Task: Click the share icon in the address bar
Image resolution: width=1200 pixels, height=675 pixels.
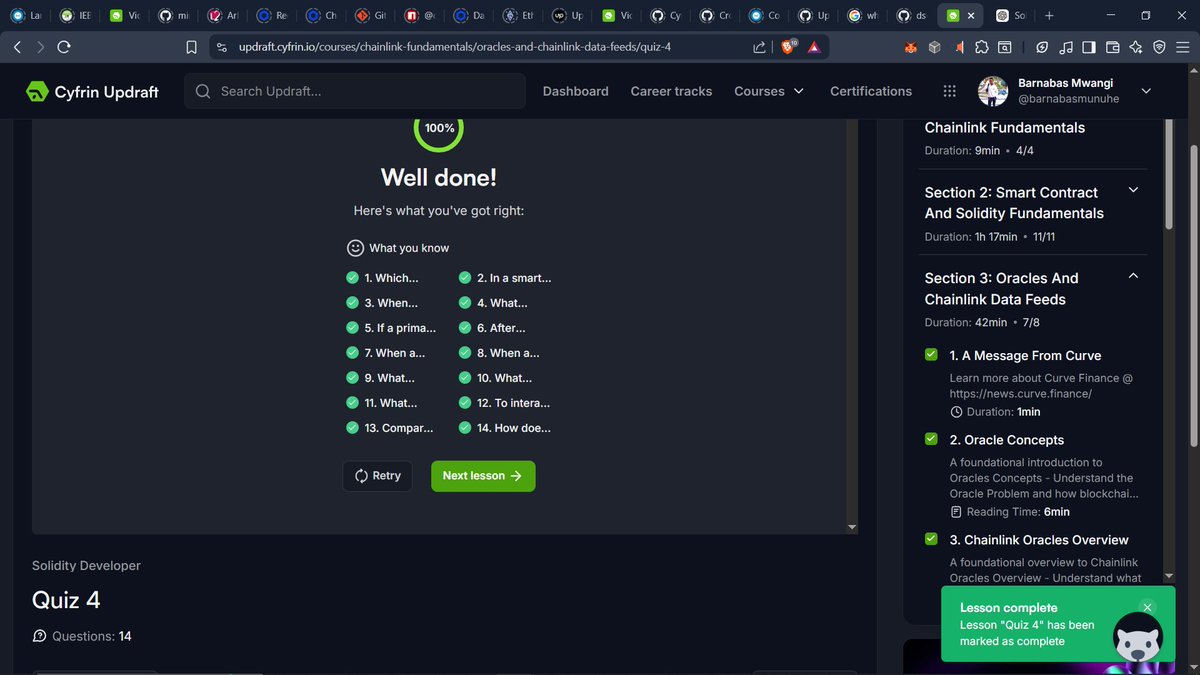Action: pyautogui.click(x=760, y=47)
